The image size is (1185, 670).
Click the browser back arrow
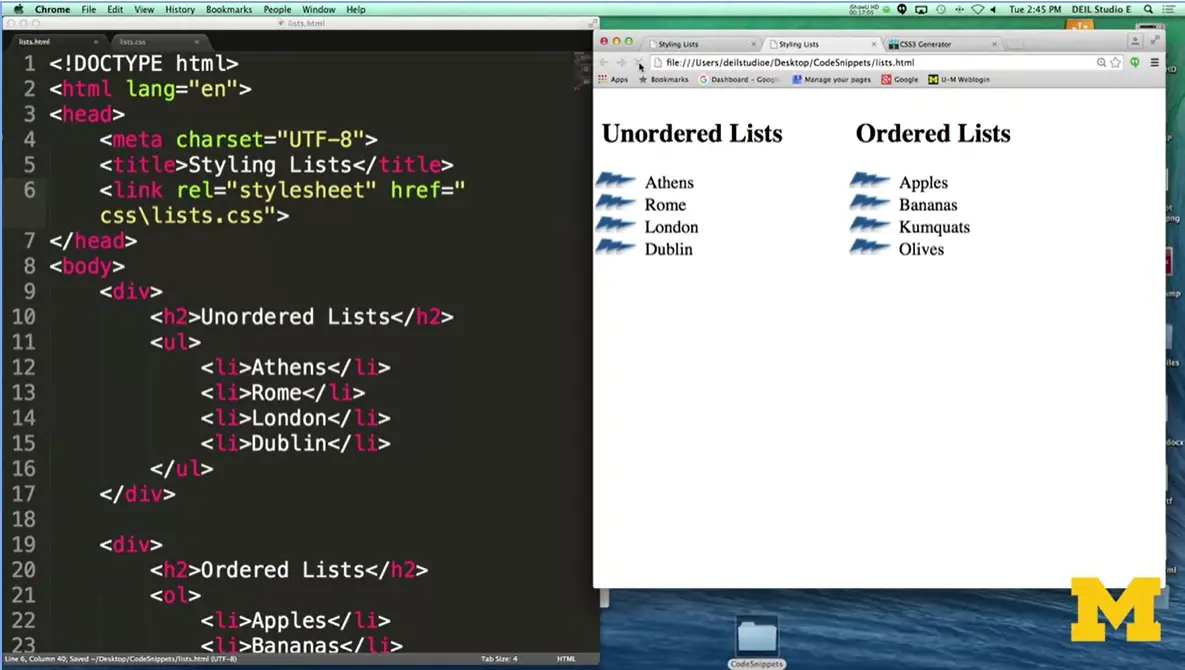coord(603,63)
